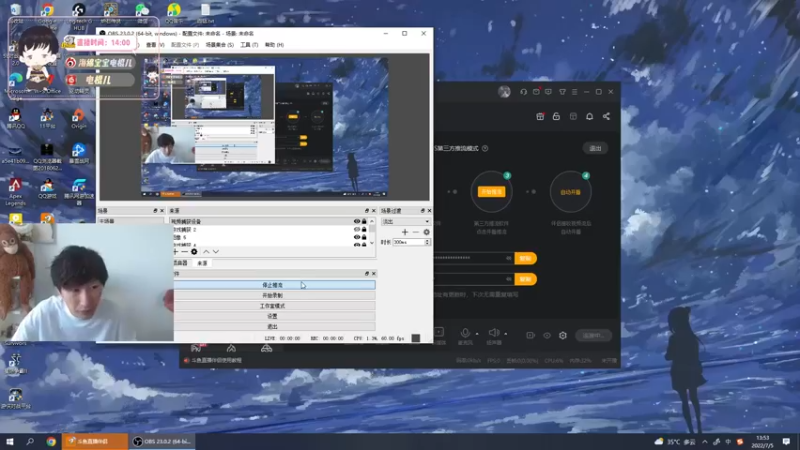Toggle visibility of 视频捕获设备 source
800x450 pixels.
[357, 221]
